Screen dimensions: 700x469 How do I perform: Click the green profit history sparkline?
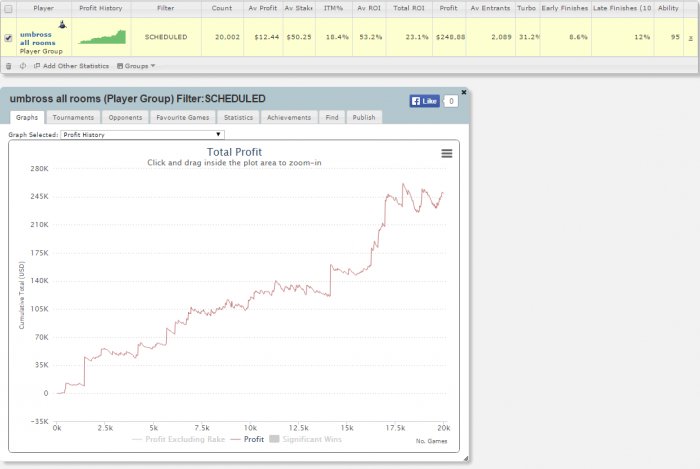(102, 37)
